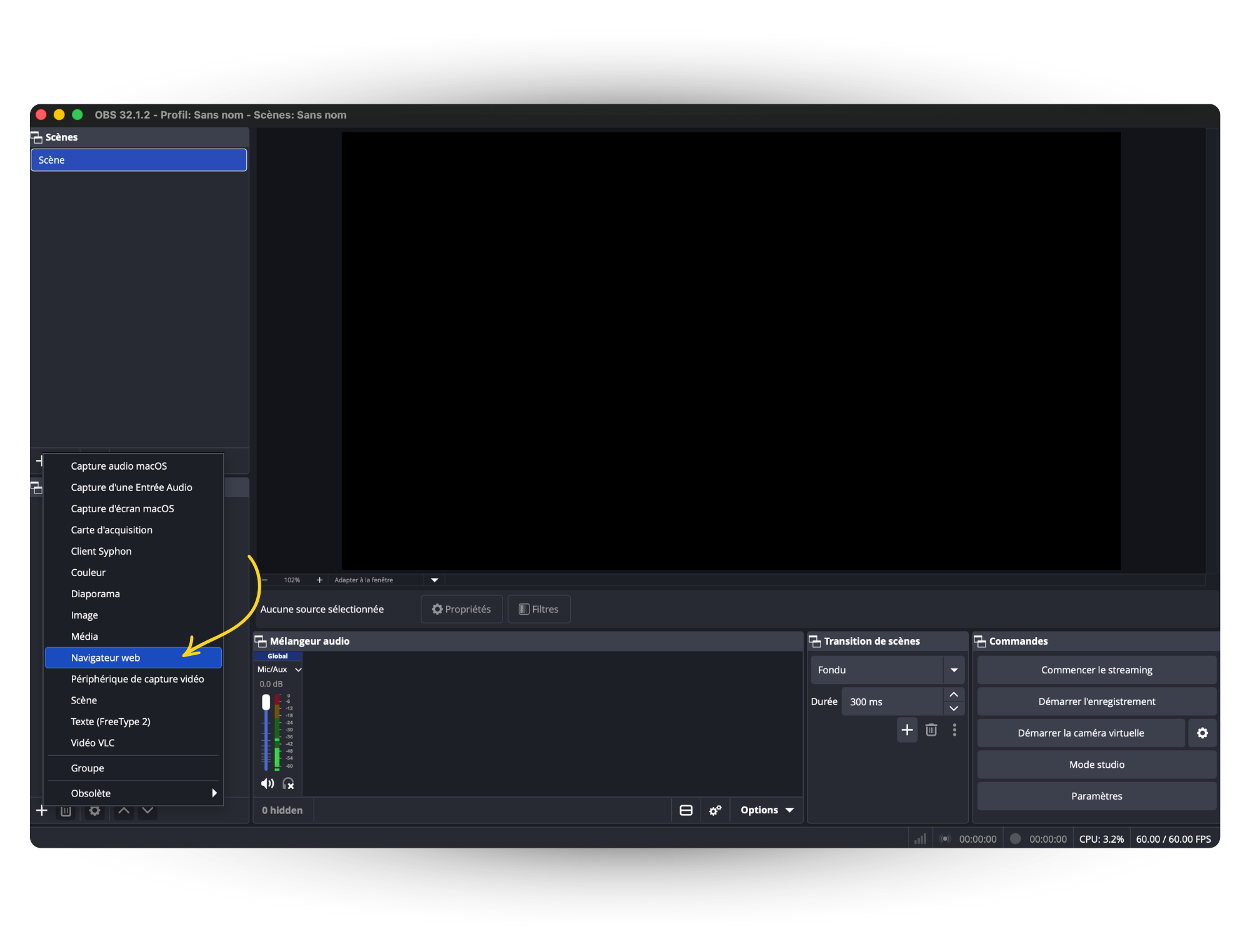The height and width of the screenshot is (952, 1250).
Task: Move source up with arrow
Action: coord(124,811)
